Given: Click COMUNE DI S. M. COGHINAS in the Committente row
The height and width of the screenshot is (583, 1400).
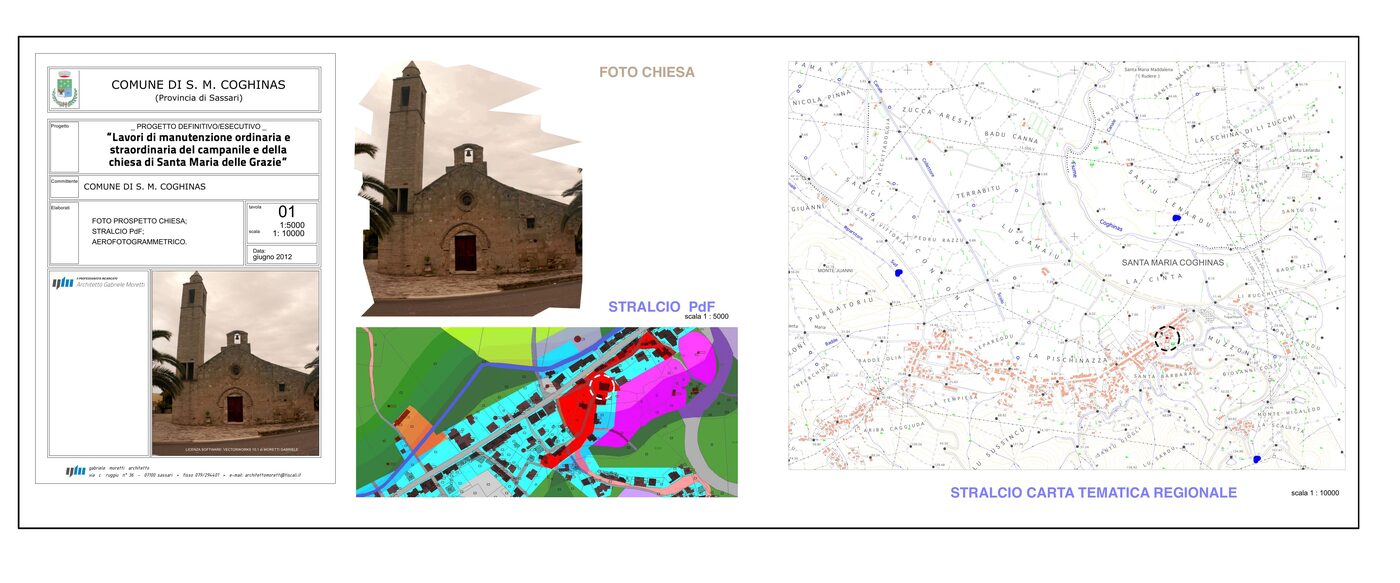Looking at the screenshot, I should 145,187.
